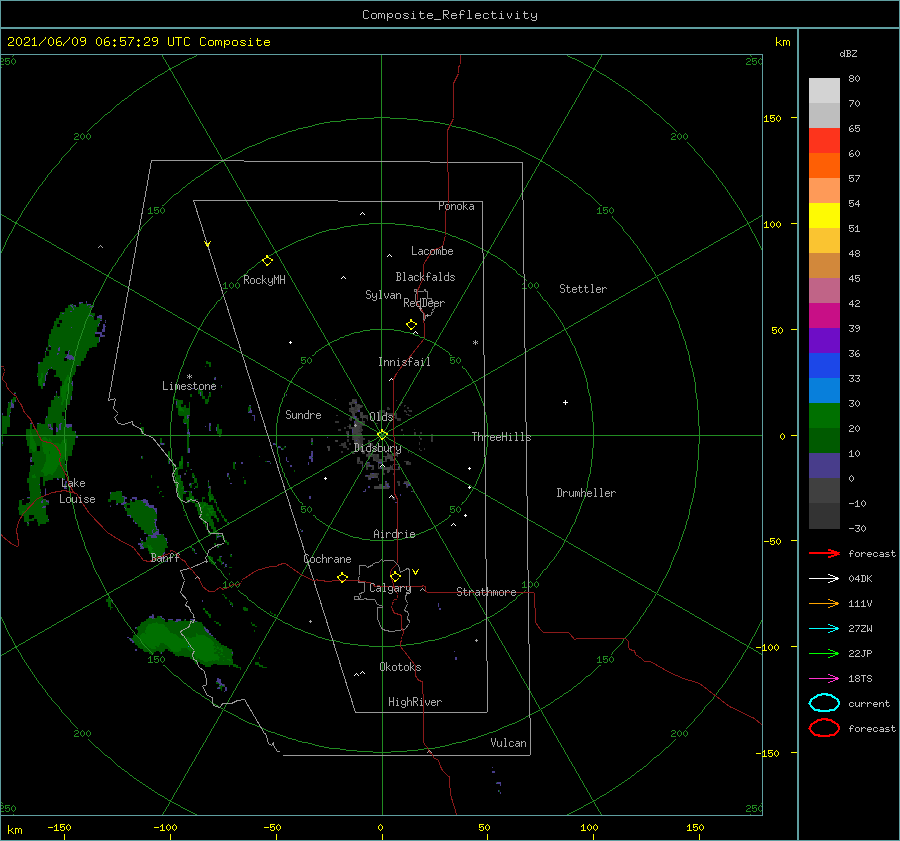Click the radar center diamond at Olds
This screenshot has height=841, width=900.
pyautogui.click(x=382, y=435)
